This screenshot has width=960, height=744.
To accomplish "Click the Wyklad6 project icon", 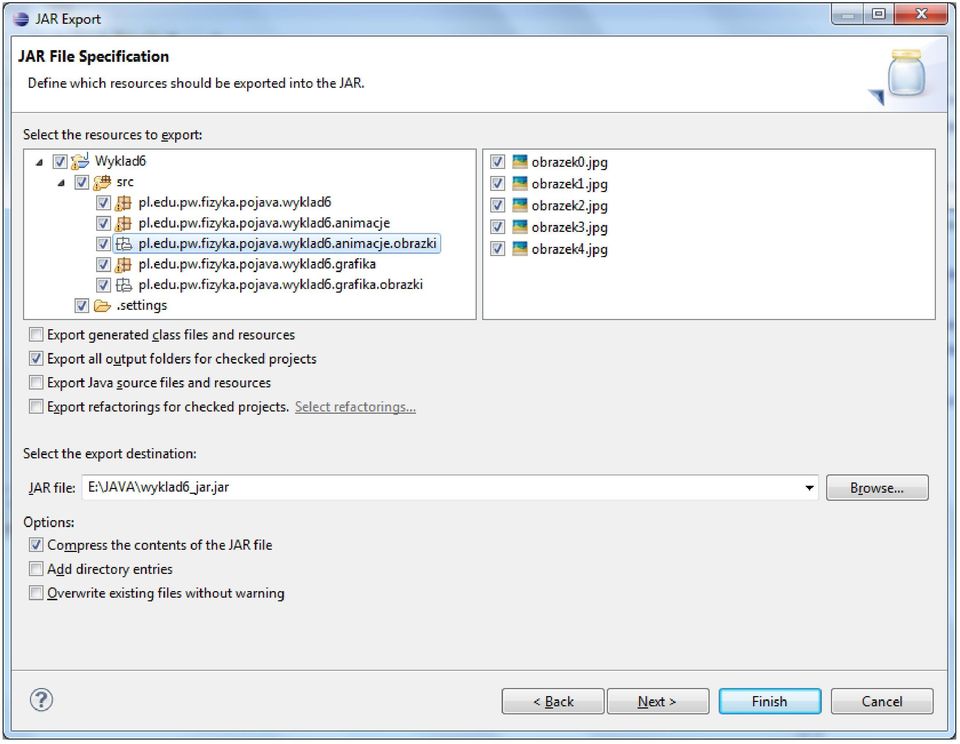I will coord(80,162).
